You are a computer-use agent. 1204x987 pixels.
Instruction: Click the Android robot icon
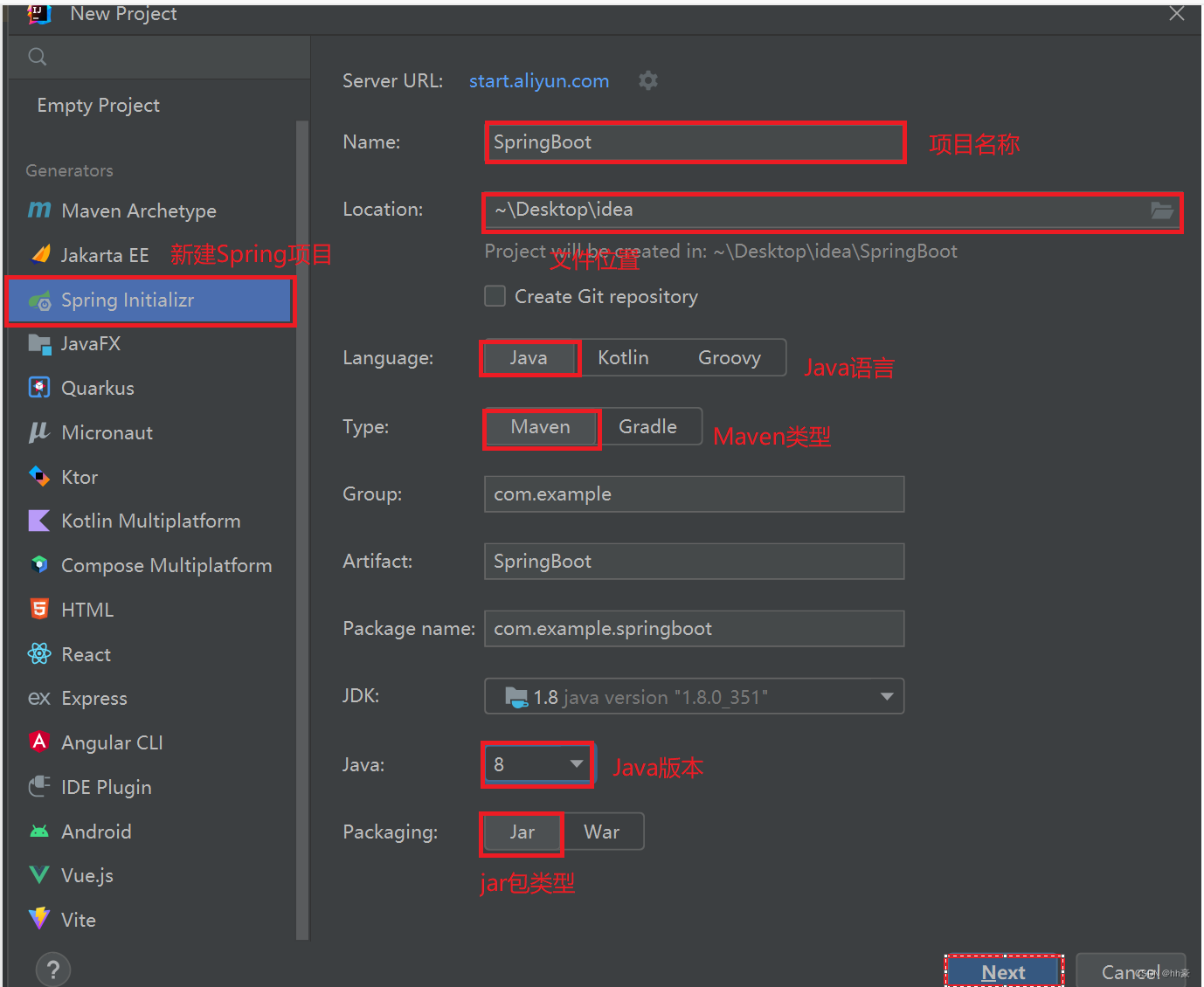(x=39, y=831)
